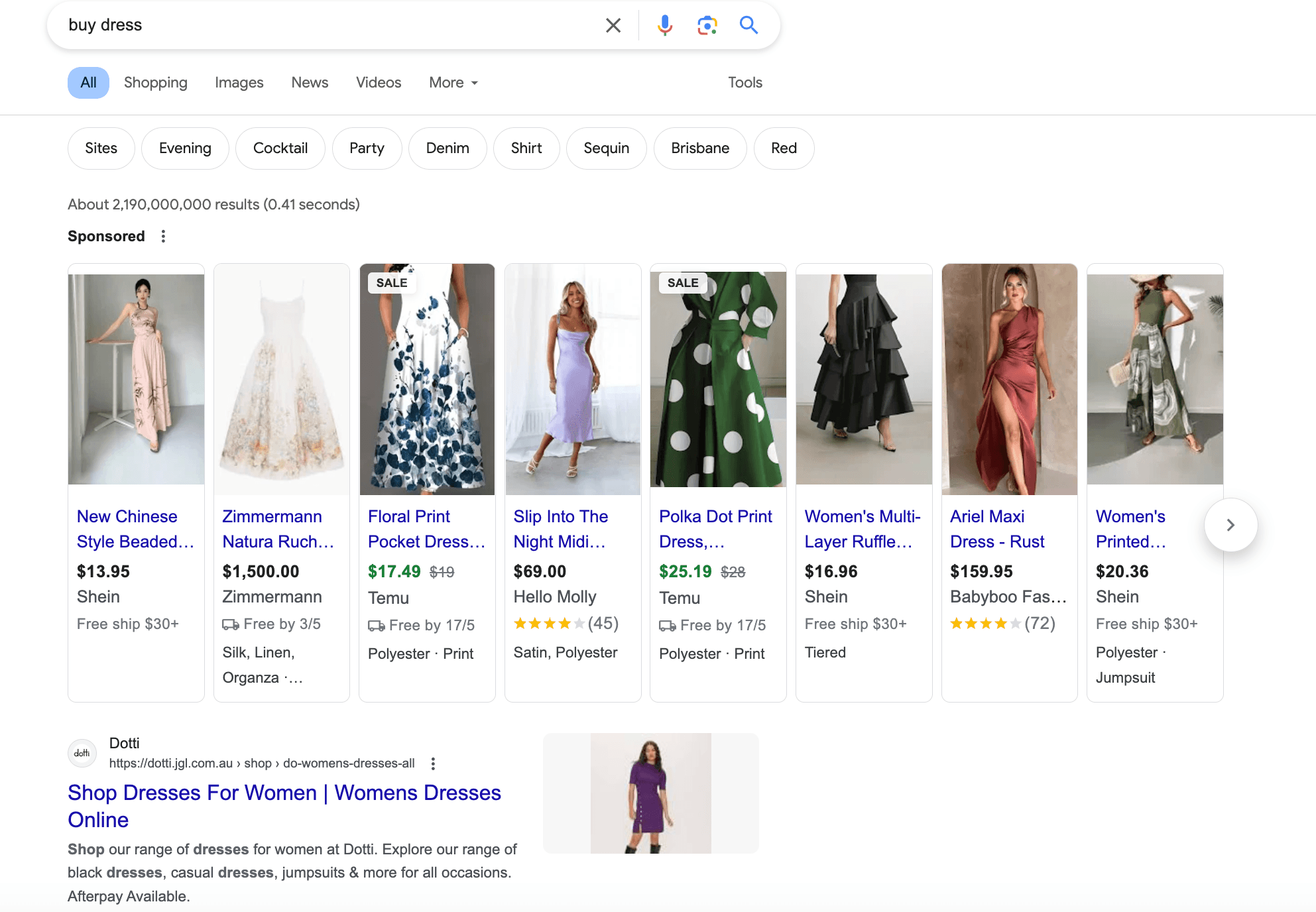Open Floral Print Pocket Dress link
Screen dimensions: 1316x912
coord(426,529)
